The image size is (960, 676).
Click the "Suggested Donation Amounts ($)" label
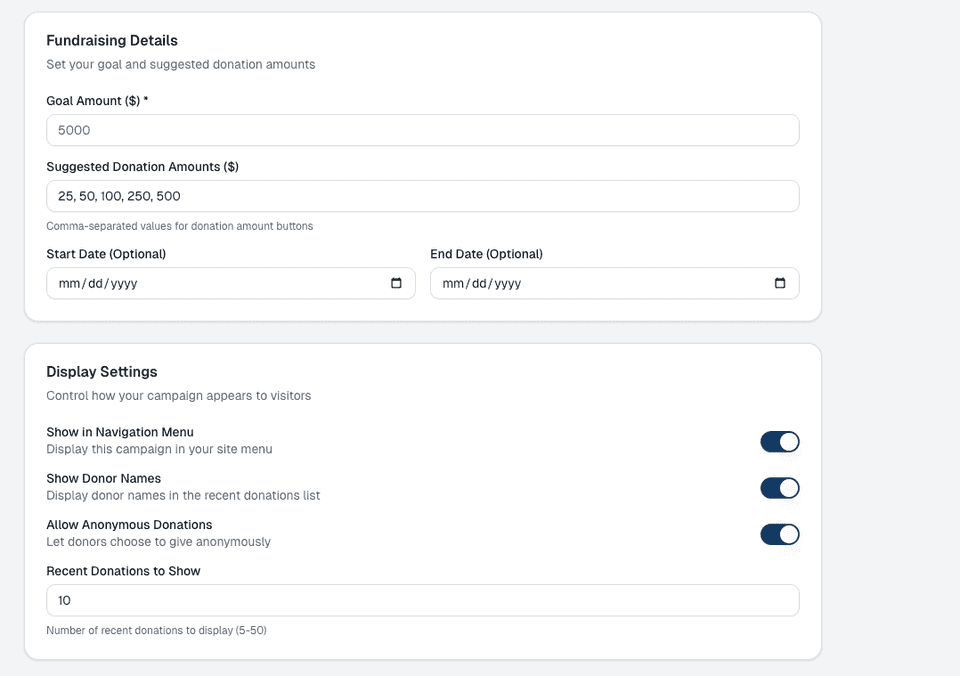[142, 167]
